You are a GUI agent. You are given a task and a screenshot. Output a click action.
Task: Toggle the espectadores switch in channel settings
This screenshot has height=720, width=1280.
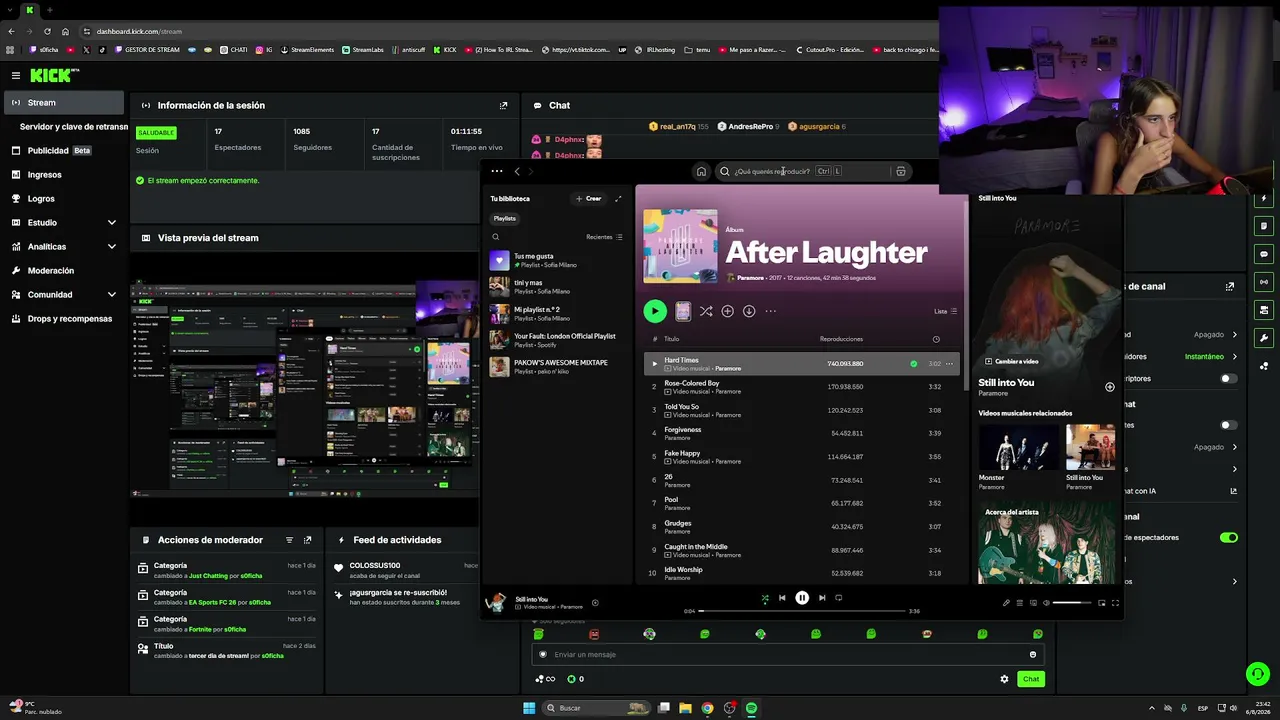[x=1229, y=537]
